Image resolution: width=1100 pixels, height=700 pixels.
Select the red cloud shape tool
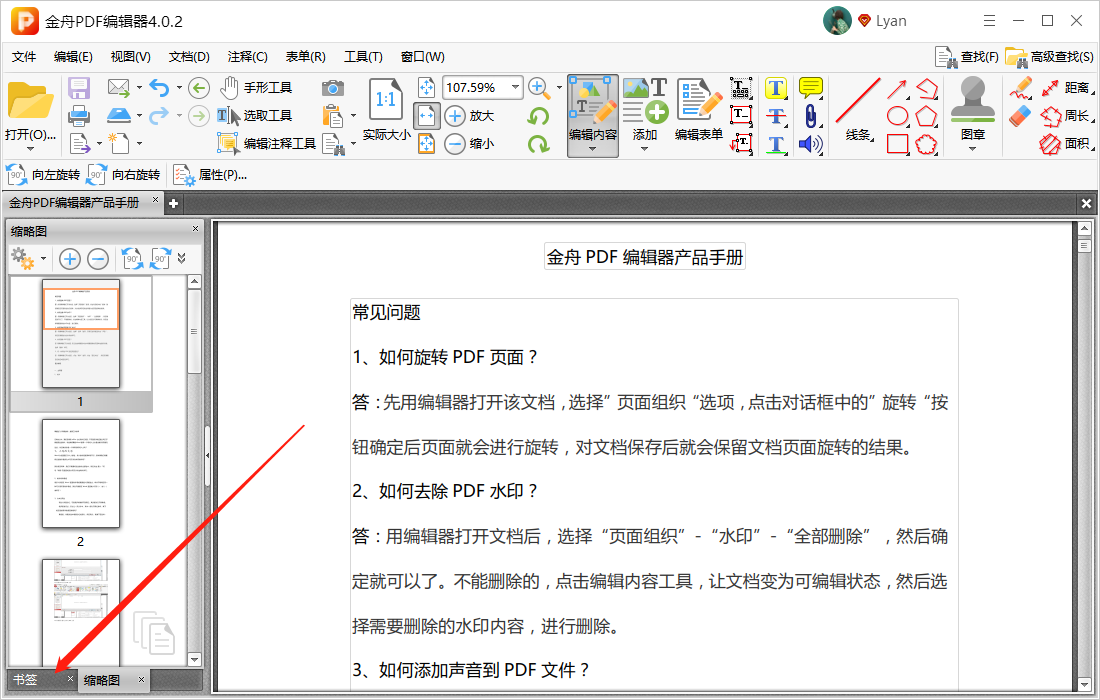click(x=926, y=144)
